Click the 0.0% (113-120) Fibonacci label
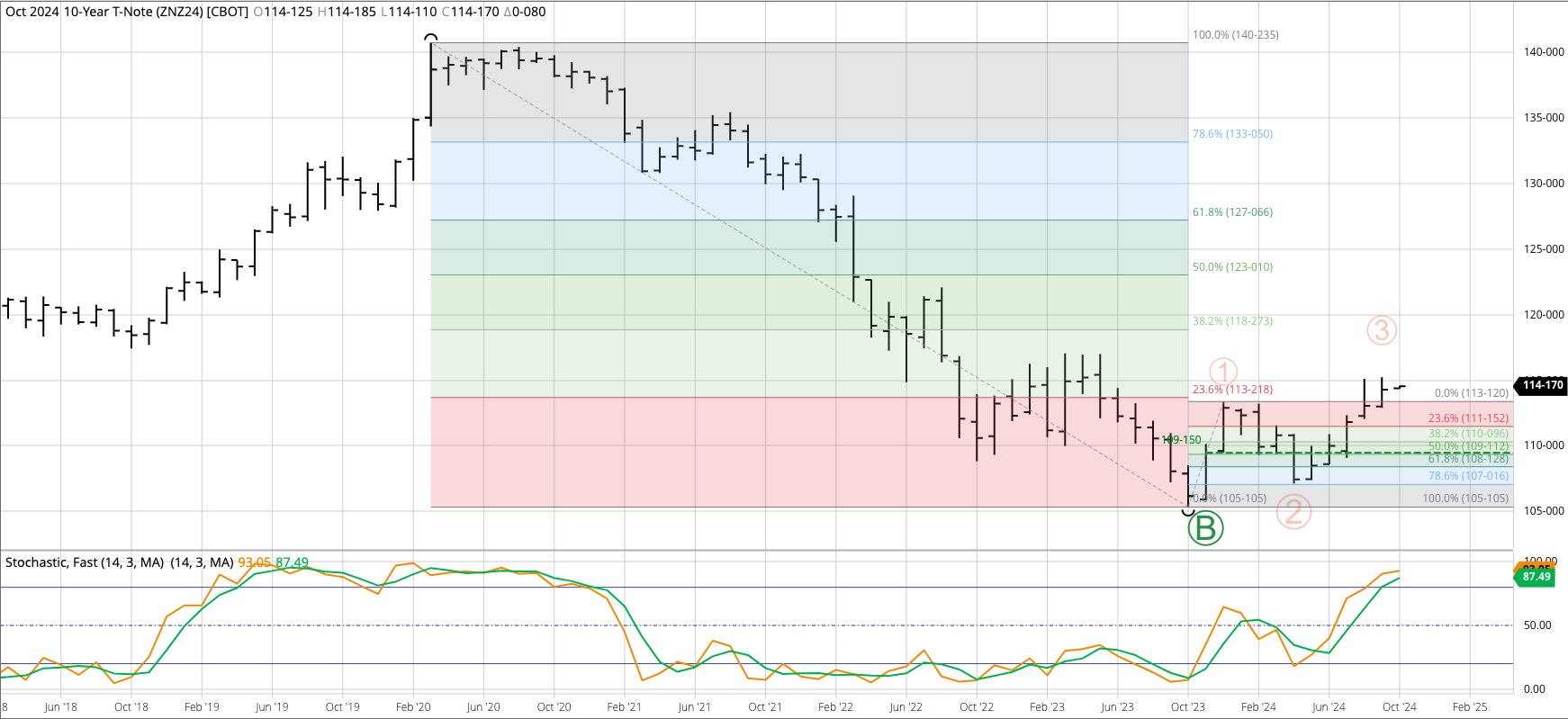 tap(1471, 393)
